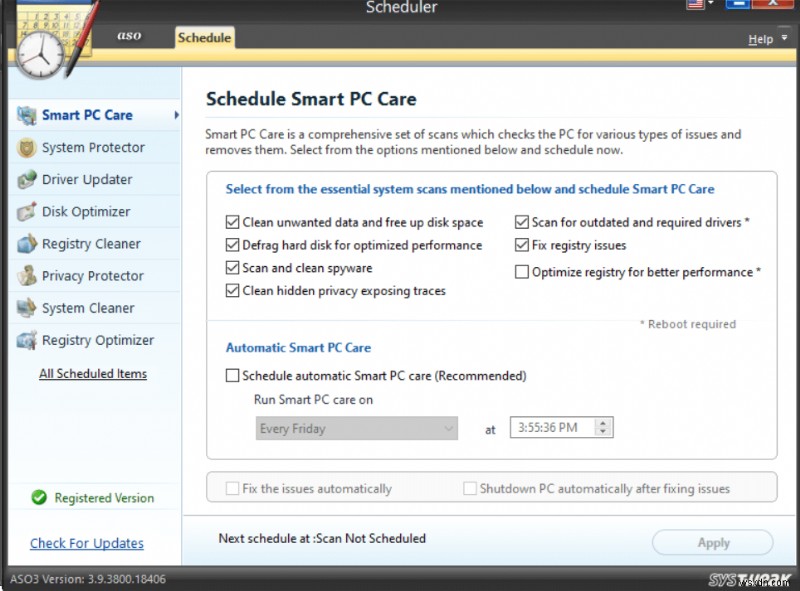Click the Registry Optimizer icon
Viewport: 800px width, 591px height.
27,340
